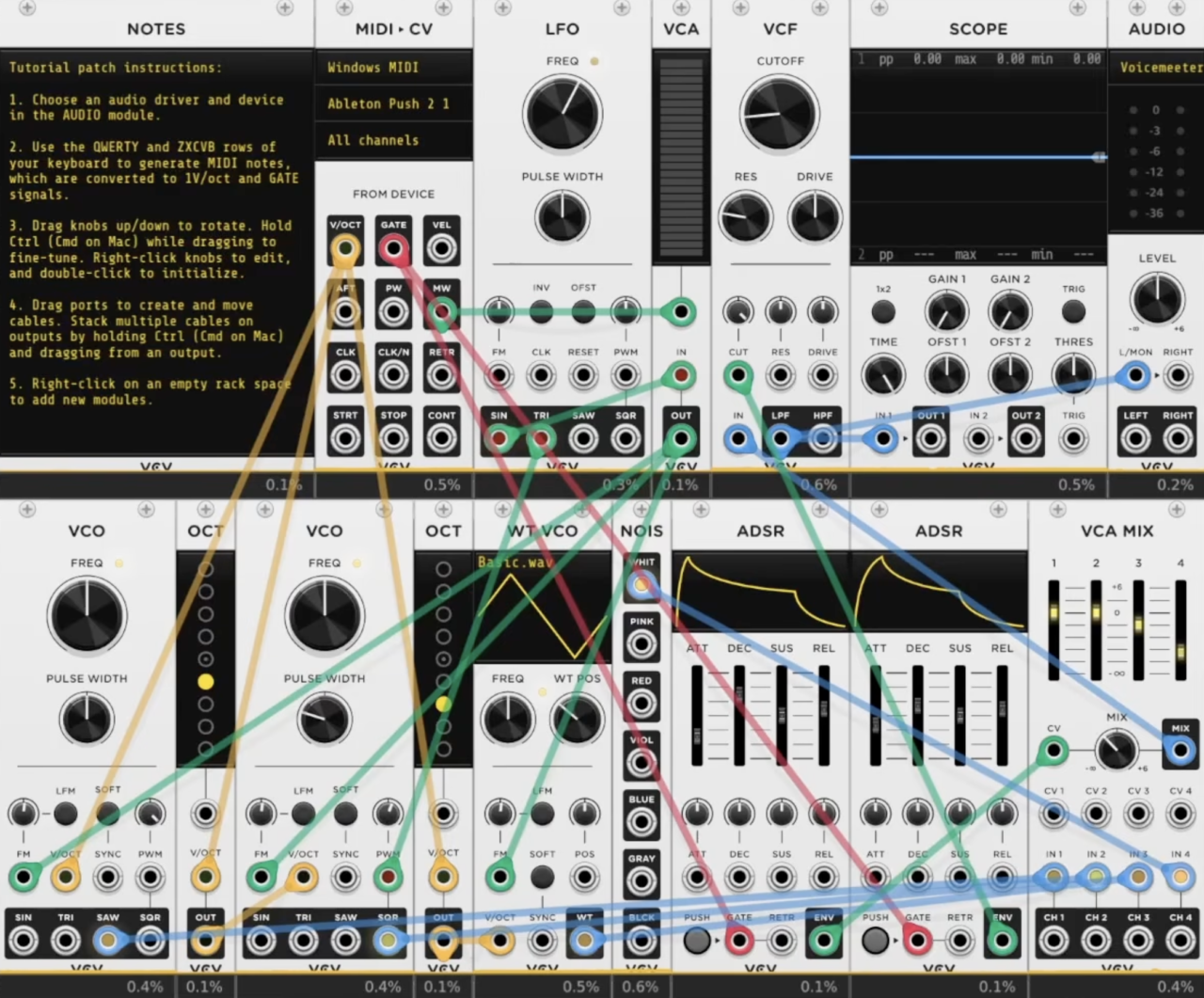Click the Audio LEVEL knob
The image size is (1204, 998).
point(1157,298)
